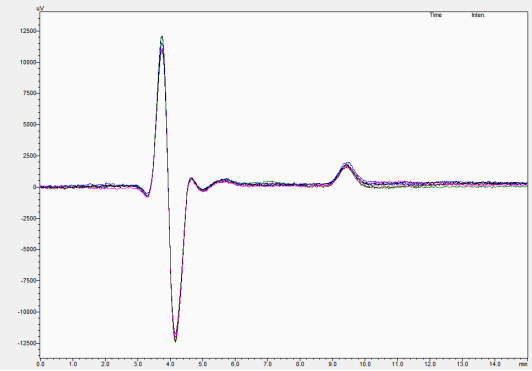Click the 13.0 x-axis tick label
The image size is (532, 371).
point(462,364)
